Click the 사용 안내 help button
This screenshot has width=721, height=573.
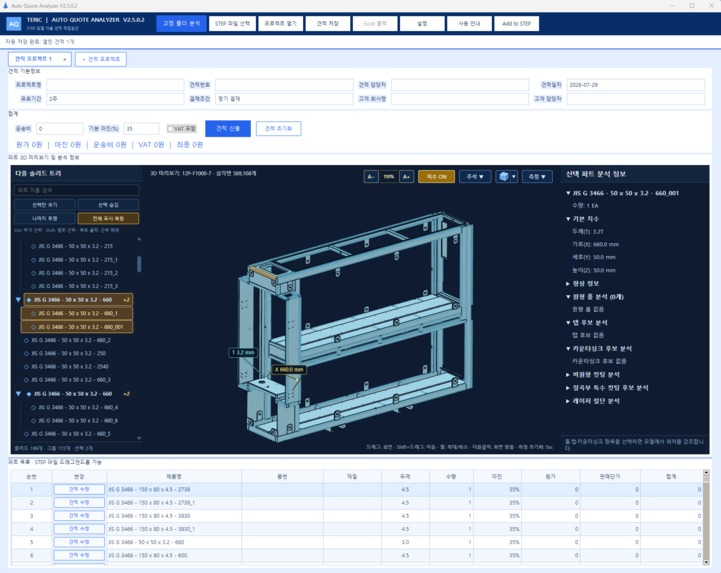click(x=469, y=23)
